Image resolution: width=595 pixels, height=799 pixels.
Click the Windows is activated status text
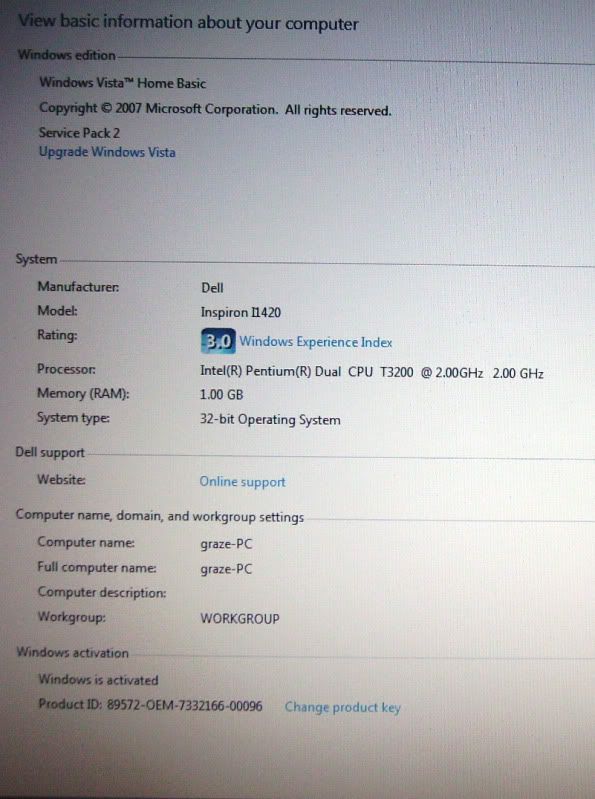tap(98, 680)
